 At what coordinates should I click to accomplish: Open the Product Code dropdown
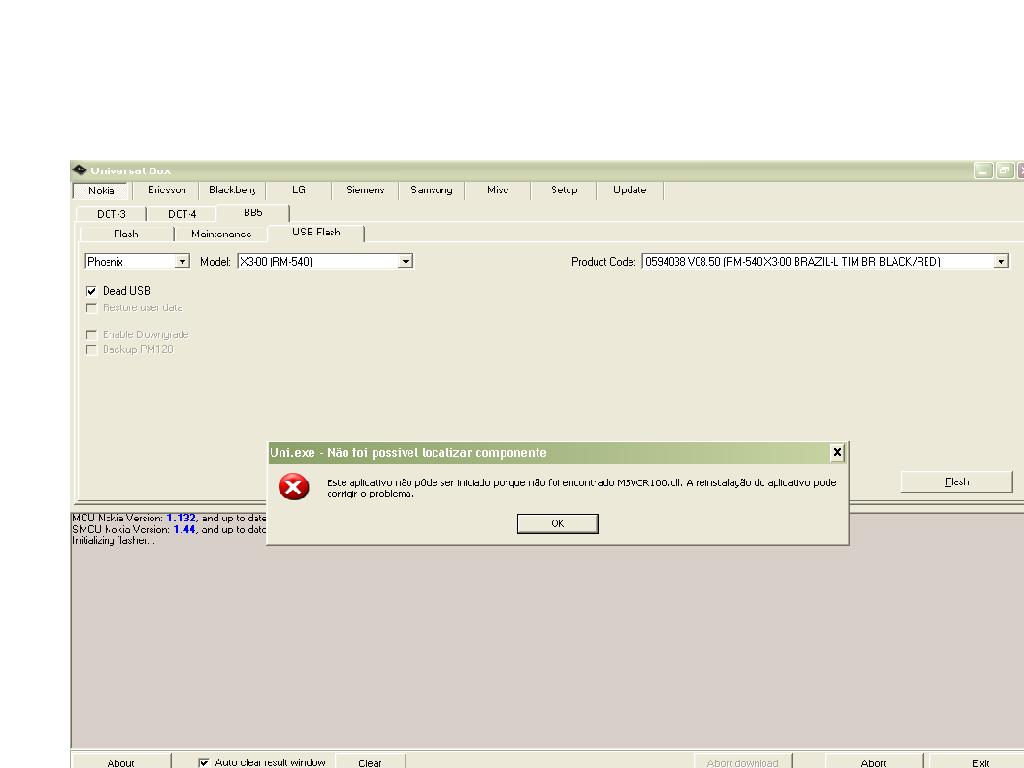tap(1001, 262)
